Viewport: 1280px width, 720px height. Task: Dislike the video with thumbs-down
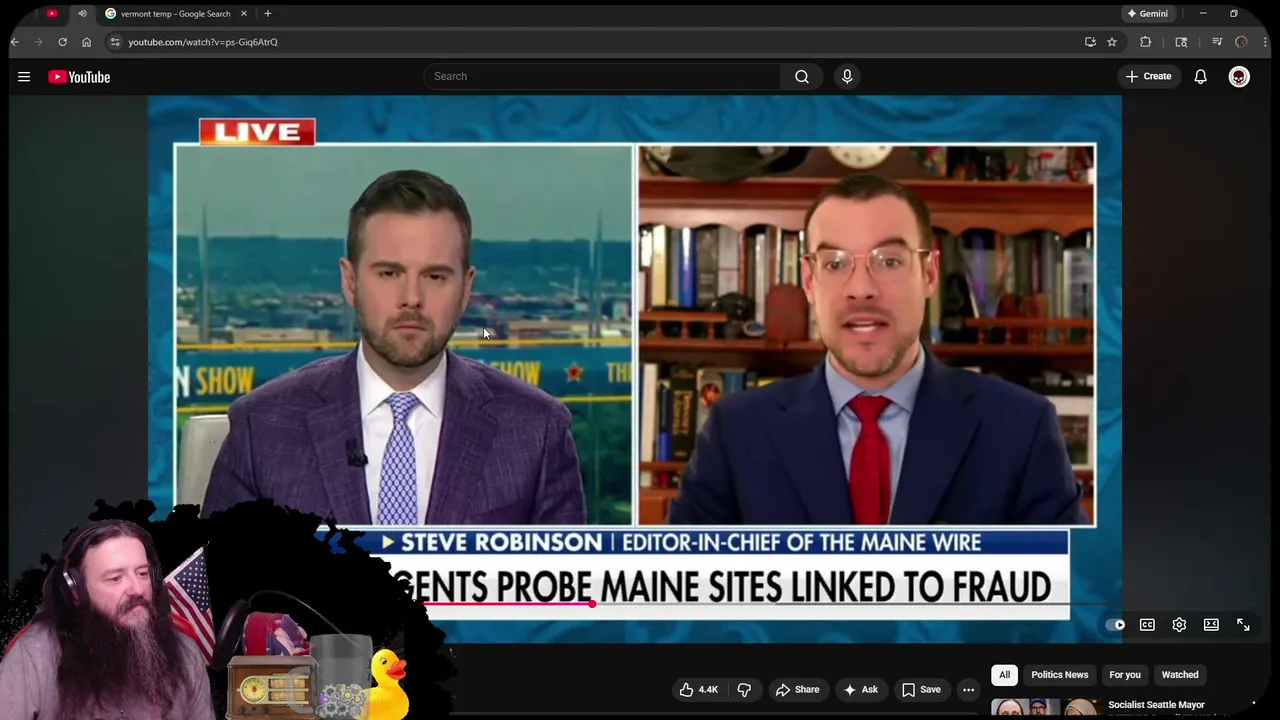[744, 690]
